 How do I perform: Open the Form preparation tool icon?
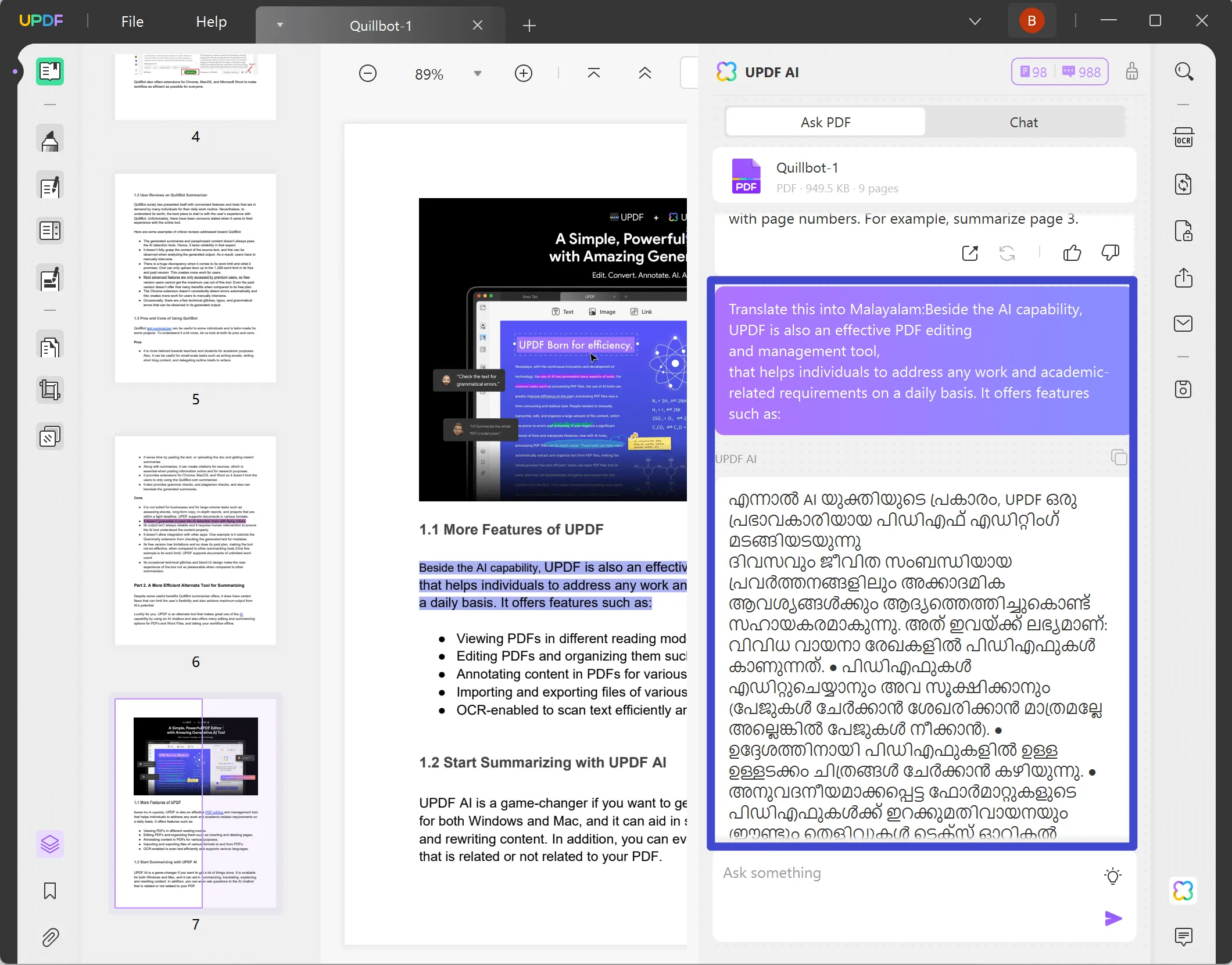pos(50,231)
